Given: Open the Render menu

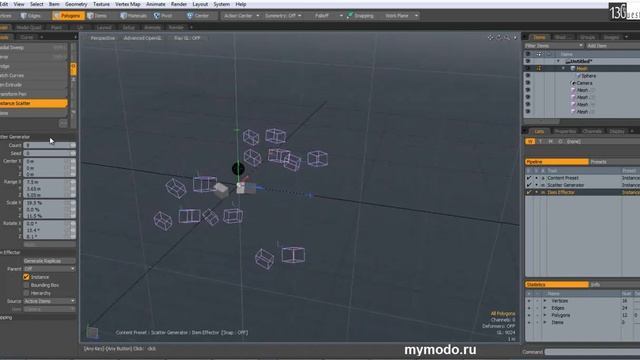Looking at the screenshot, I should (x=179, y=4).
